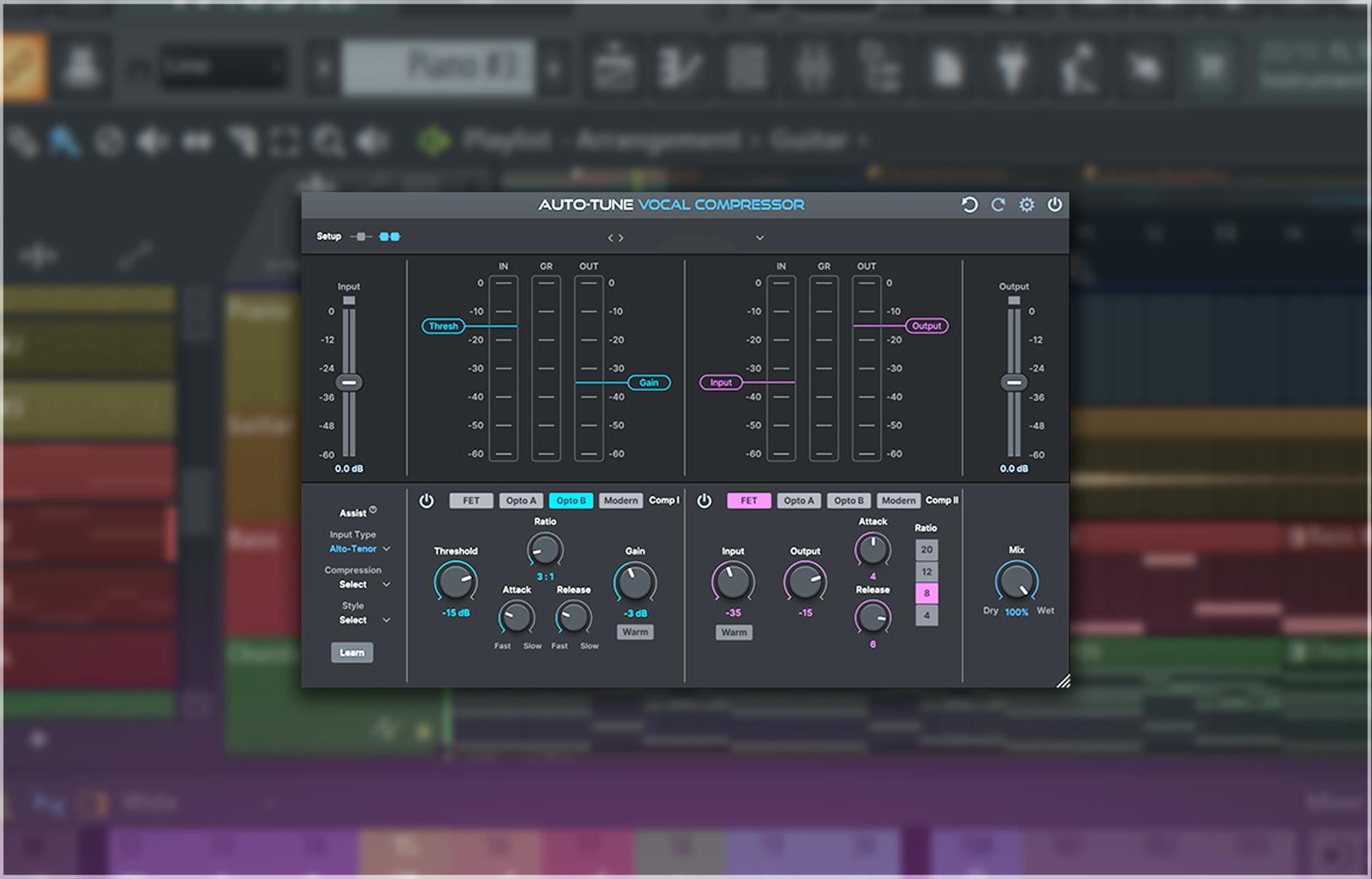Click the 0.0 dB value under Input fader
This screenshot has width=1372, height=879.
click(x=349, y=469)
